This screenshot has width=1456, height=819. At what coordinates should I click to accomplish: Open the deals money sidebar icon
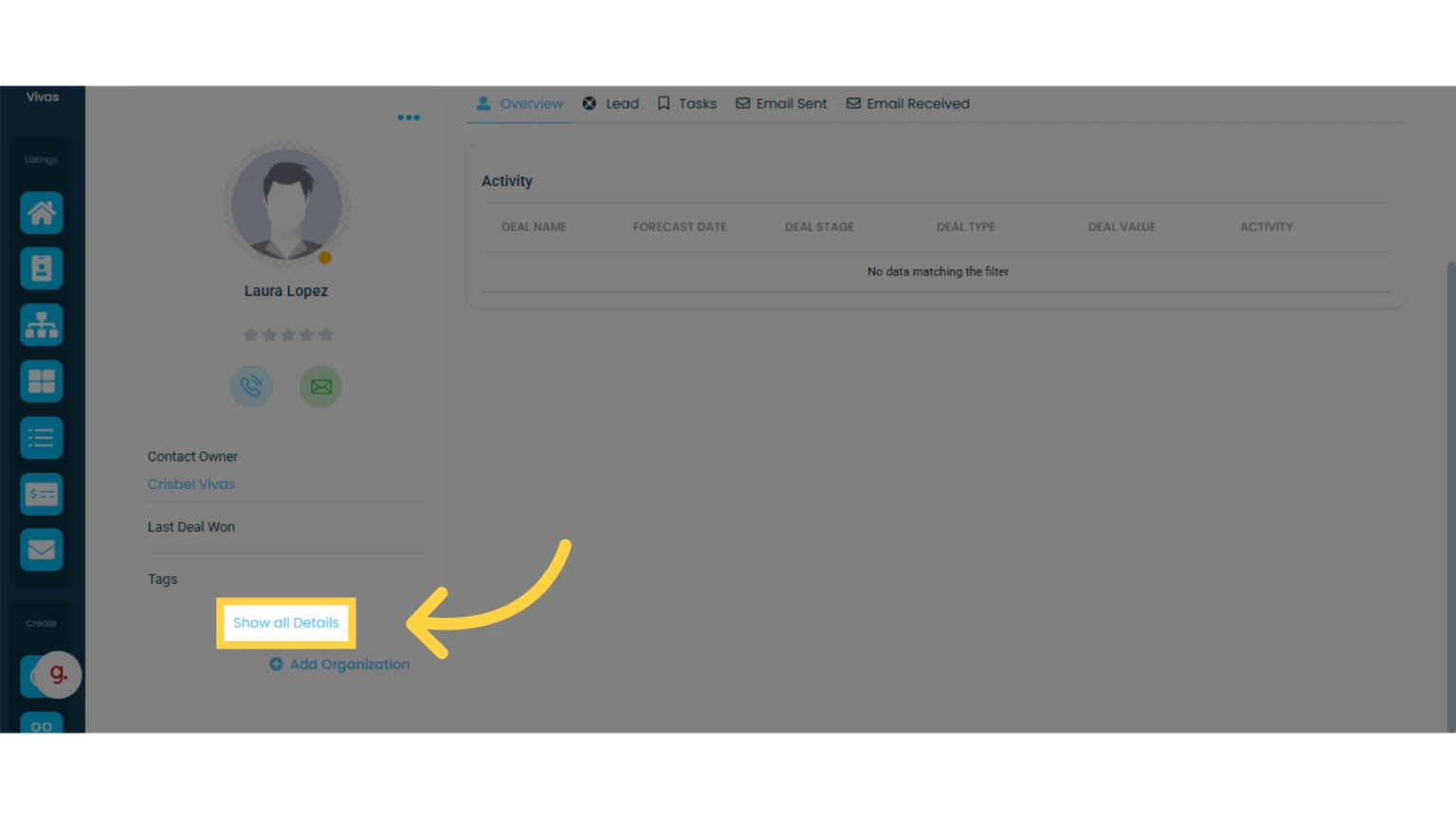pos(42,494)
